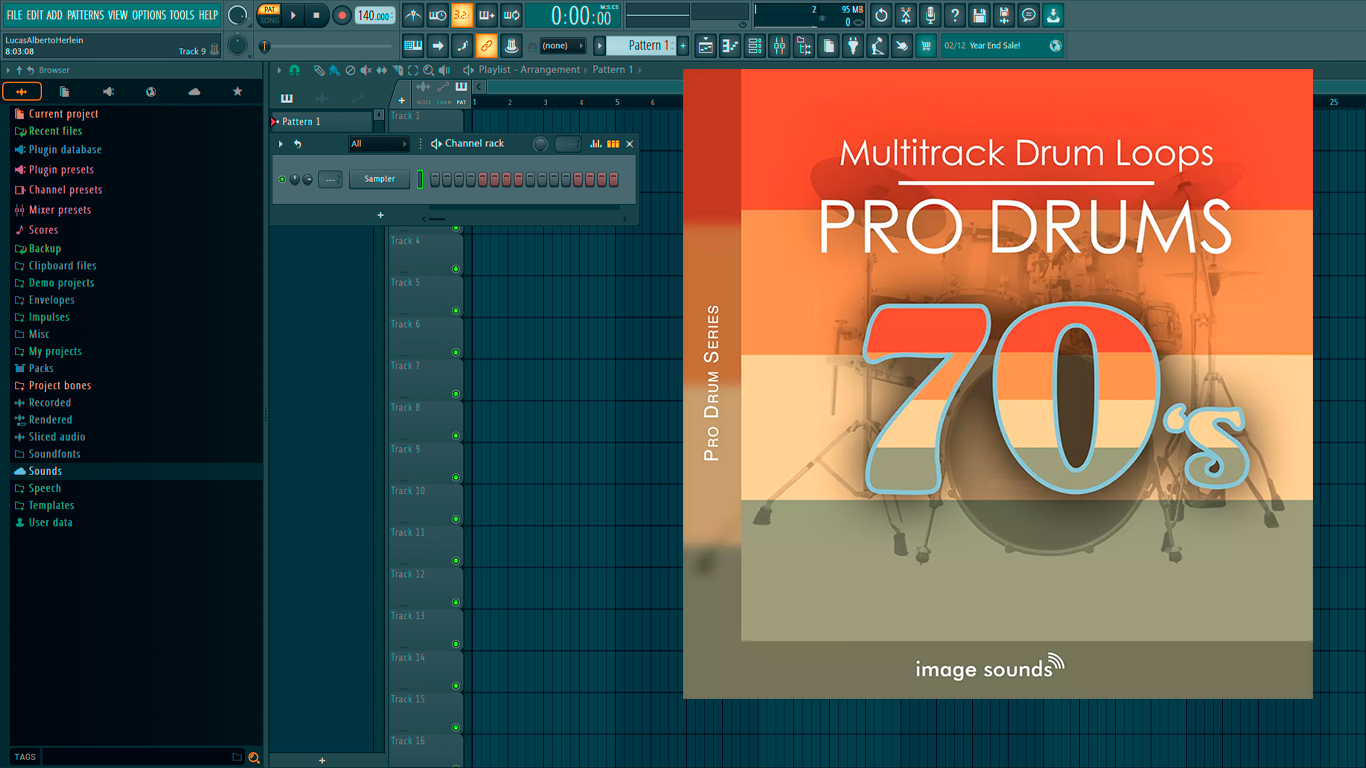Viewport: 1366px width, 768px height.
Task: Click the shopping cart content library icon
Action: 926,46
